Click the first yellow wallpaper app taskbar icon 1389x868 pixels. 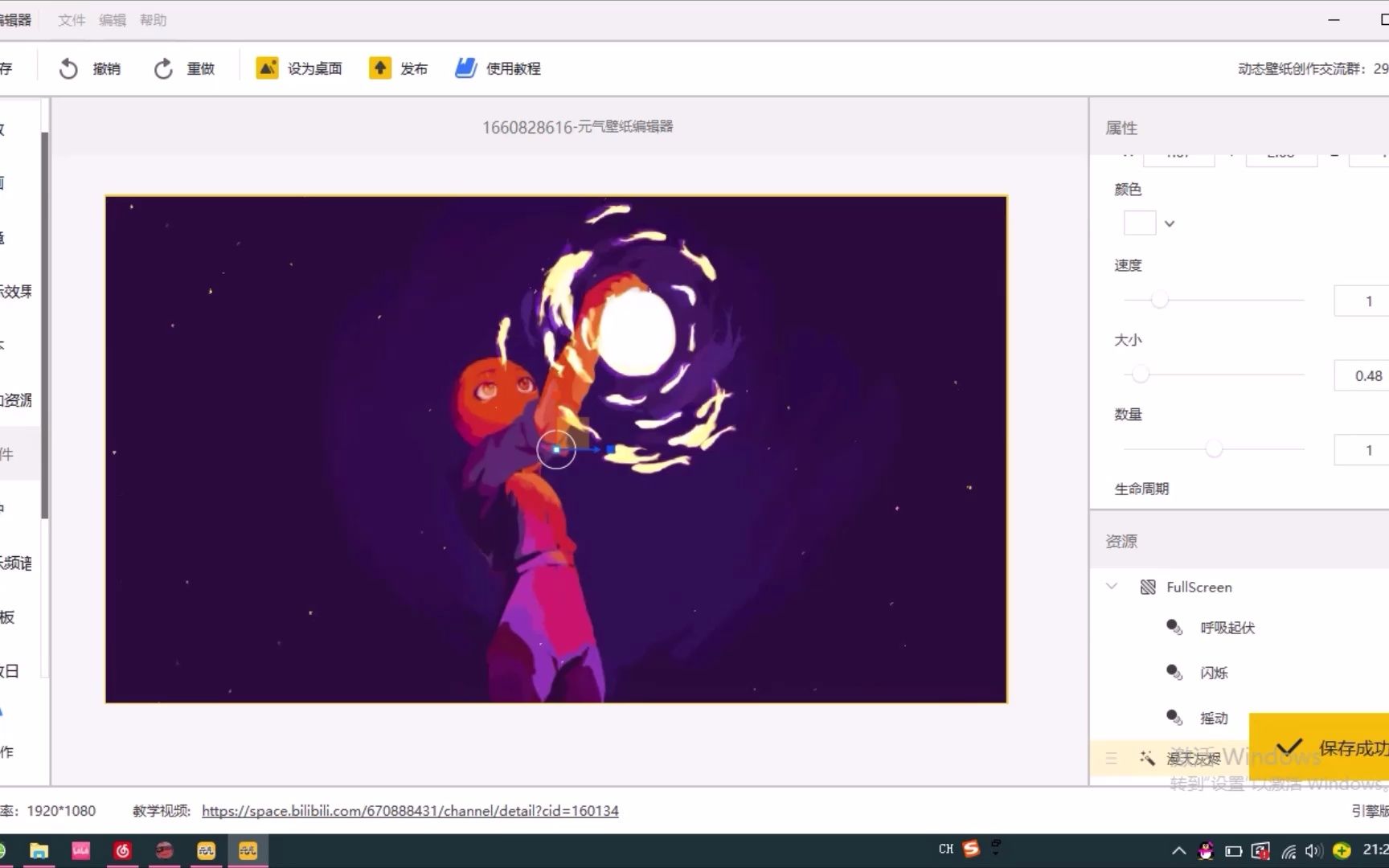(206, 850)
